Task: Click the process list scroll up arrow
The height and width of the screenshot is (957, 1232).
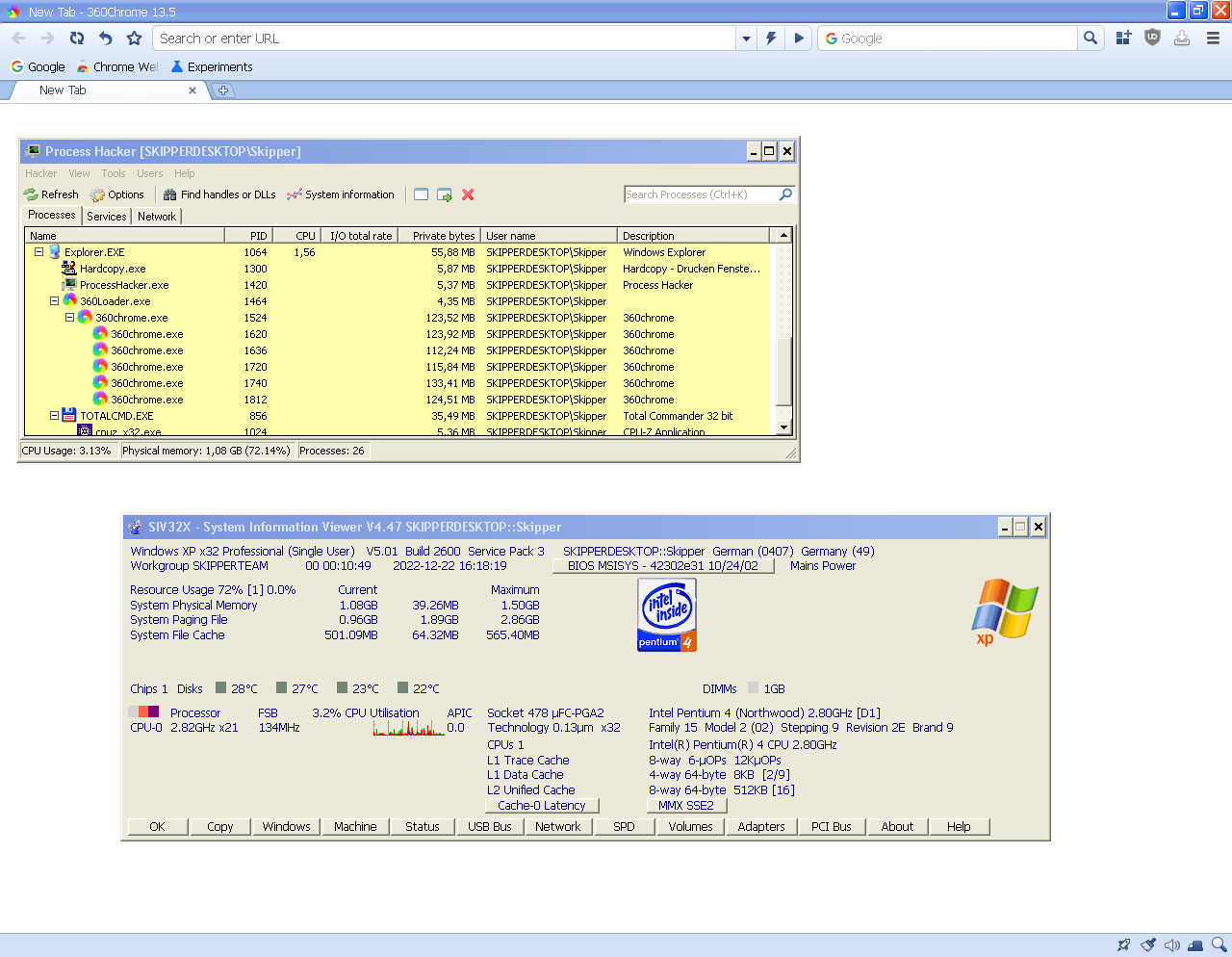Action: coord(783,236)
